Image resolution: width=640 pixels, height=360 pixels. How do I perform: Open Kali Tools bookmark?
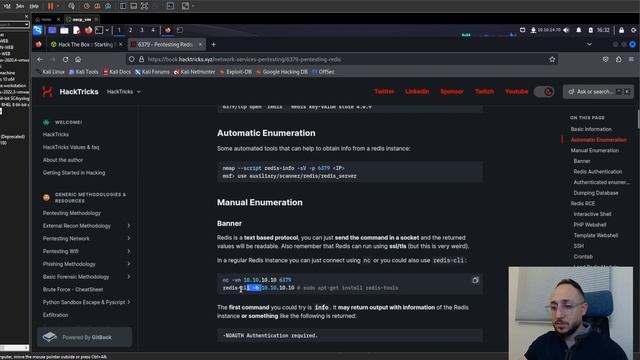(84, 72)
